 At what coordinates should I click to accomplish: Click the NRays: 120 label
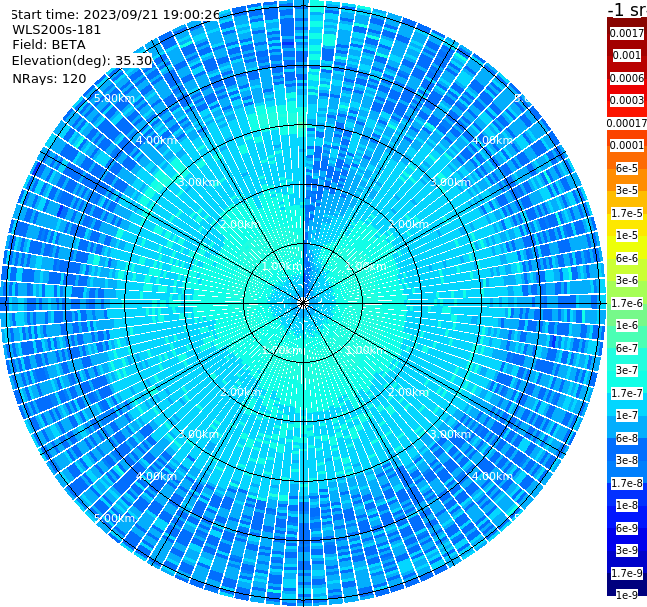[x=49, y=78]
